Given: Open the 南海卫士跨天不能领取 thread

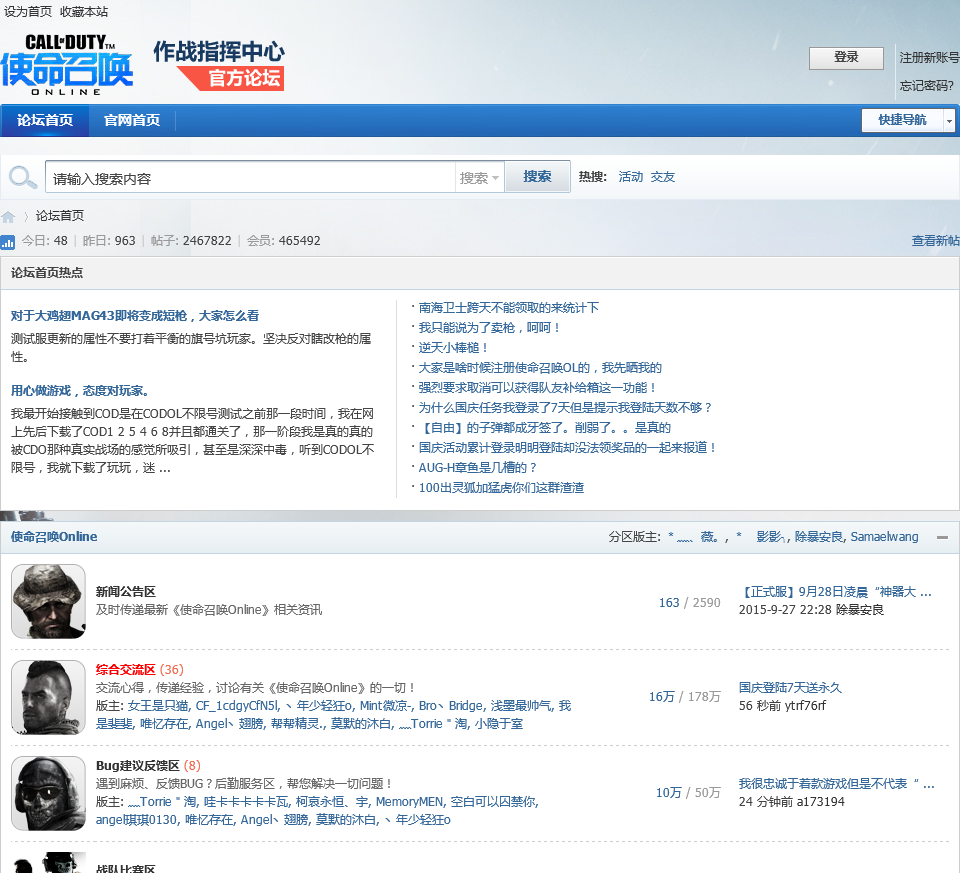Looking at the screenshot, I should [509, 307].
